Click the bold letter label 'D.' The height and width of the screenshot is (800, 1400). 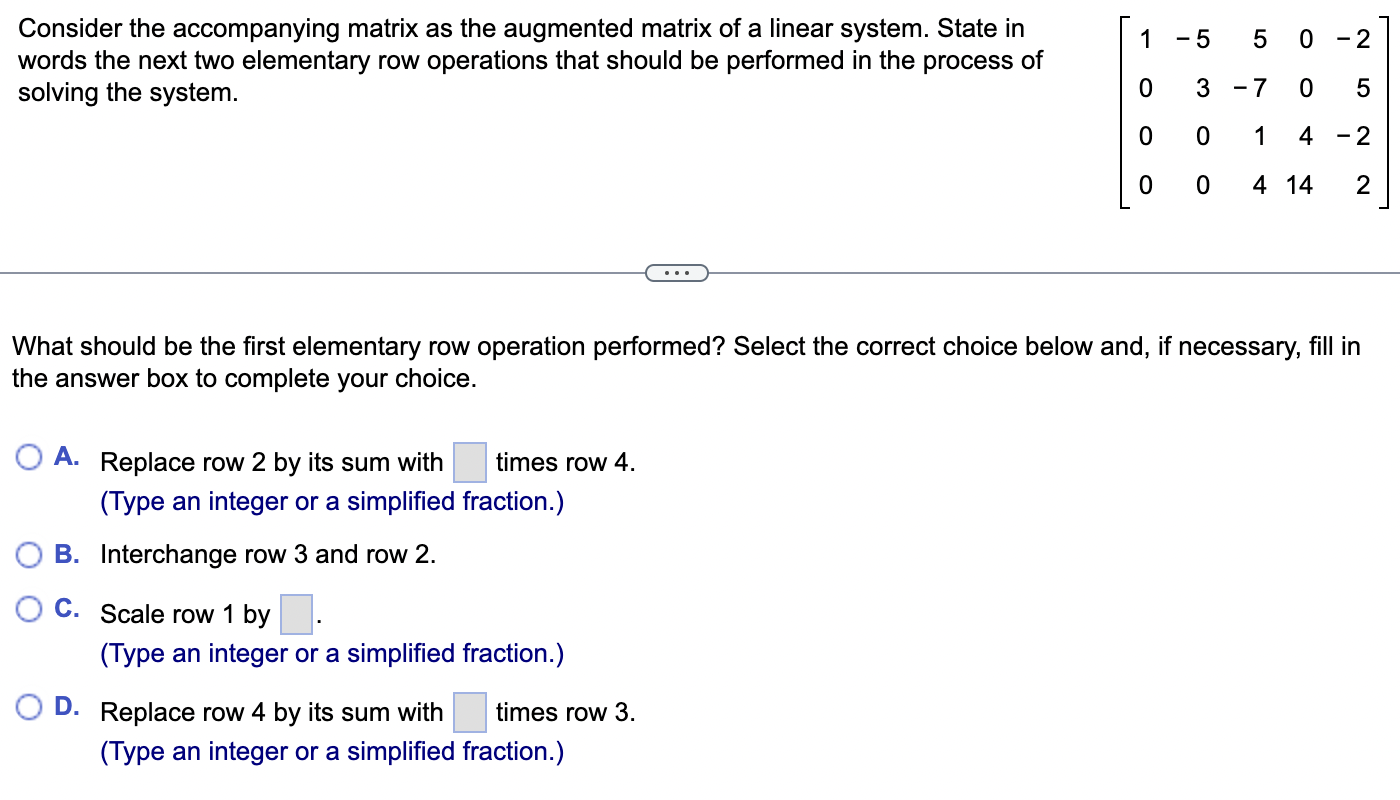pos(66,707)
